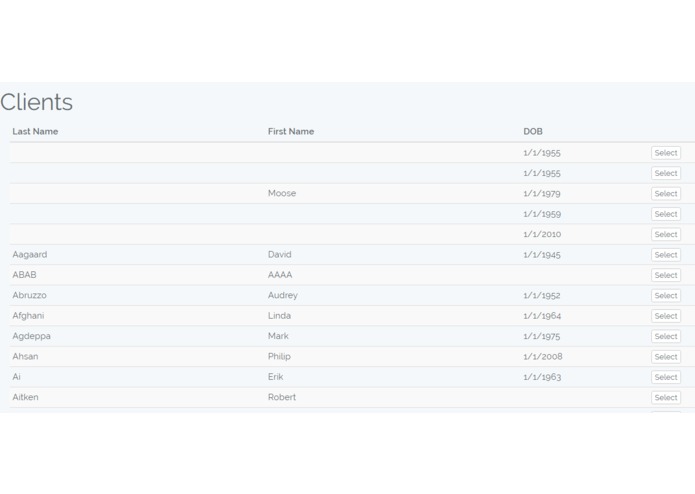This screenshot has width=695, height=494.
Task: Click first name Erik
Action: point(275,377)
